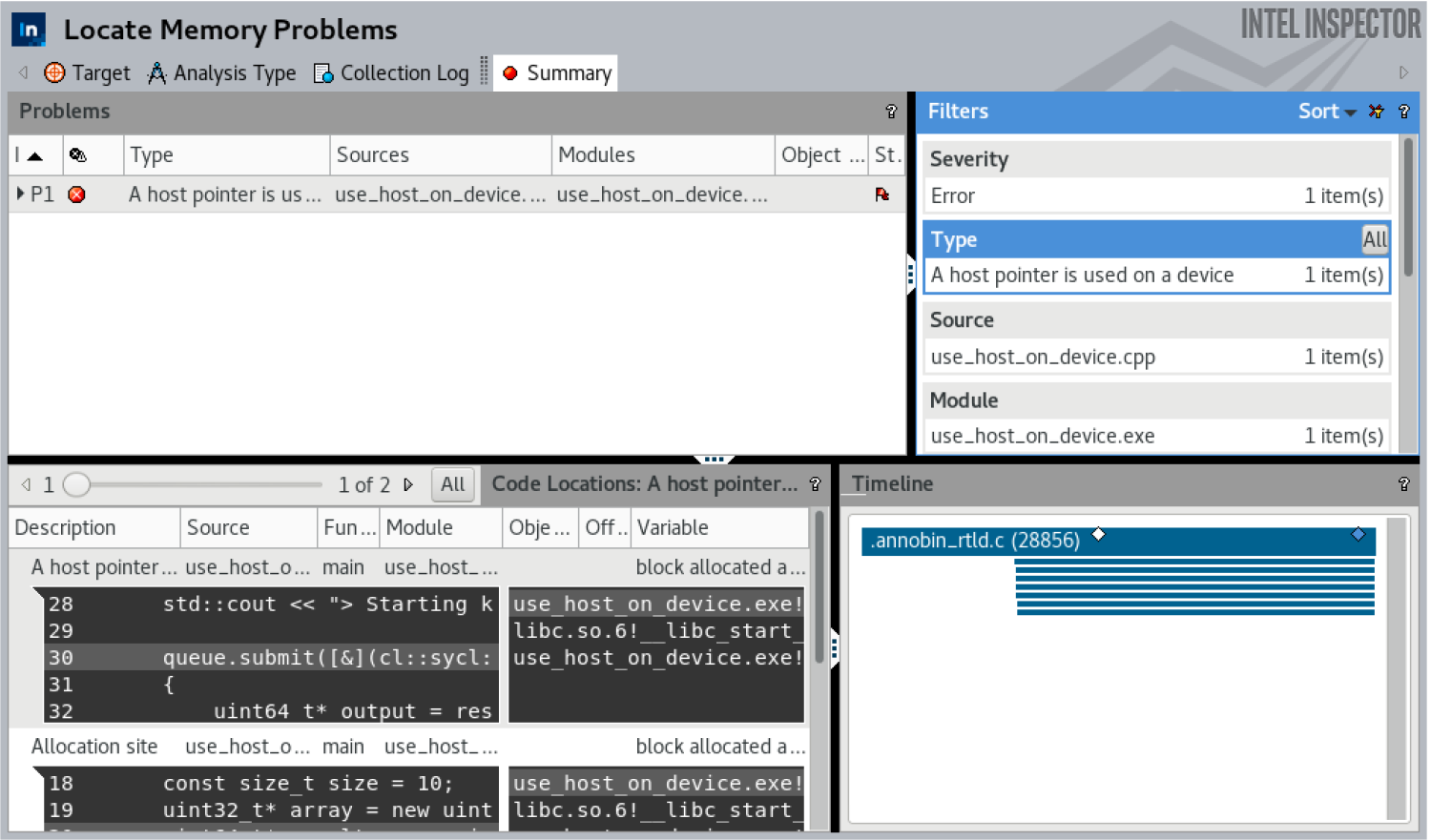1431x840 pixels.
Task: Open the Collection Log tab
Action: (x=392, y=72)
